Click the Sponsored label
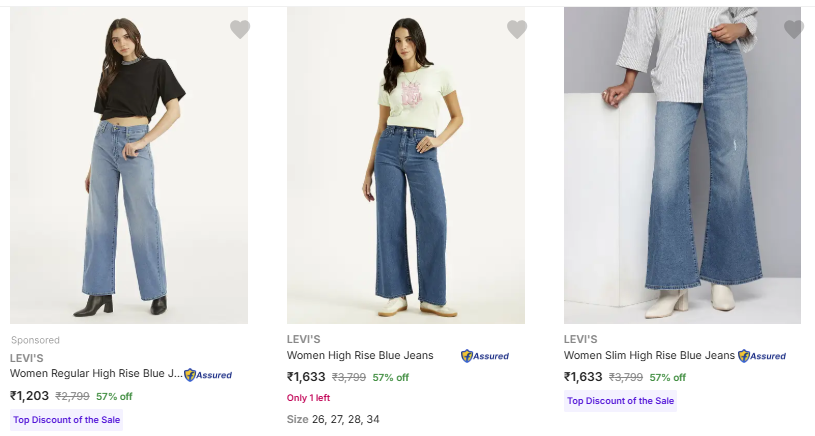Image resolution: width=815 pixels, height=436 pixels. pos(35,340)
